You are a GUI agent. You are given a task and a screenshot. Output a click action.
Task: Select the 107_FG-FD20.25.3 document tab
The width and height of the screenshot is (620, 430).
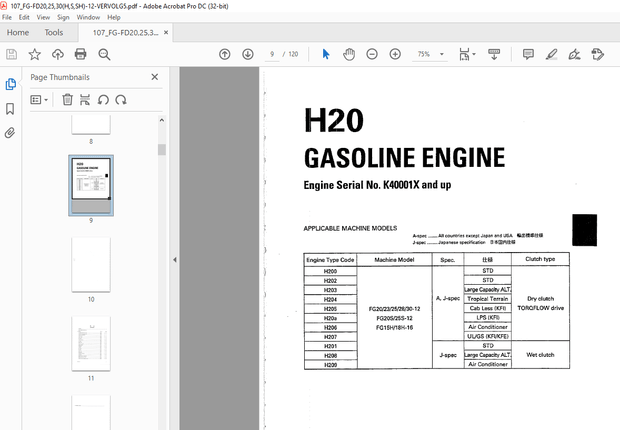tap(125, 32)
